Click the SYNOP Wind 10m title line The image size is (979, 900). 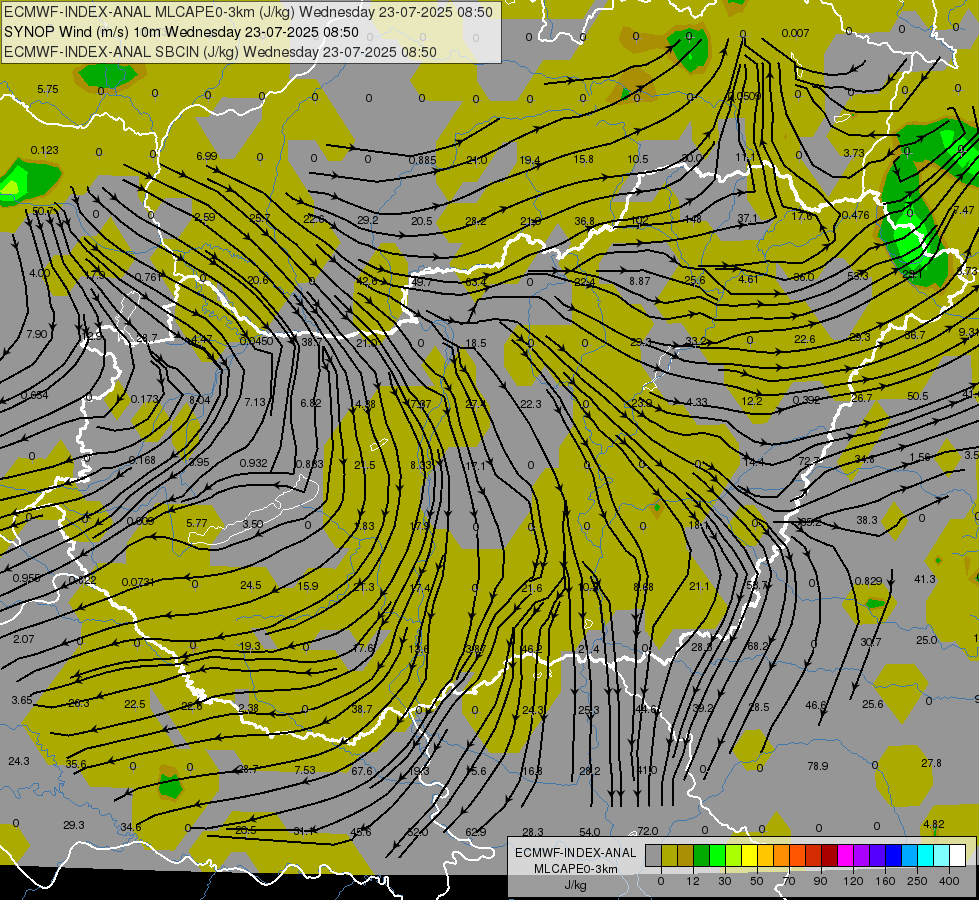pos(182,32)
